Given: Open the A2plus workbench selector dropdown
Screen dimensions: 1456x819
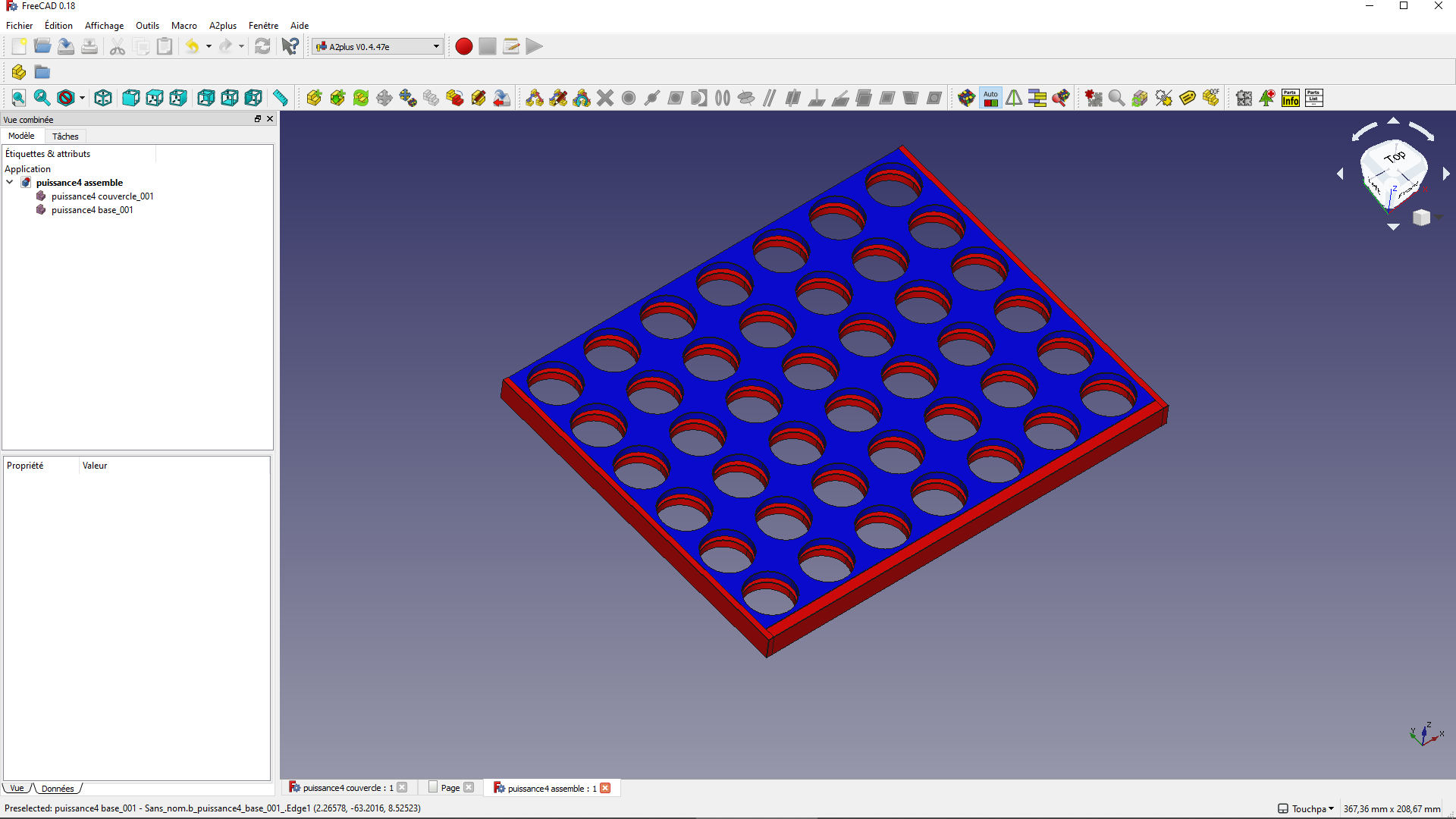Looking at the screenshot, I should coord(378,46).
